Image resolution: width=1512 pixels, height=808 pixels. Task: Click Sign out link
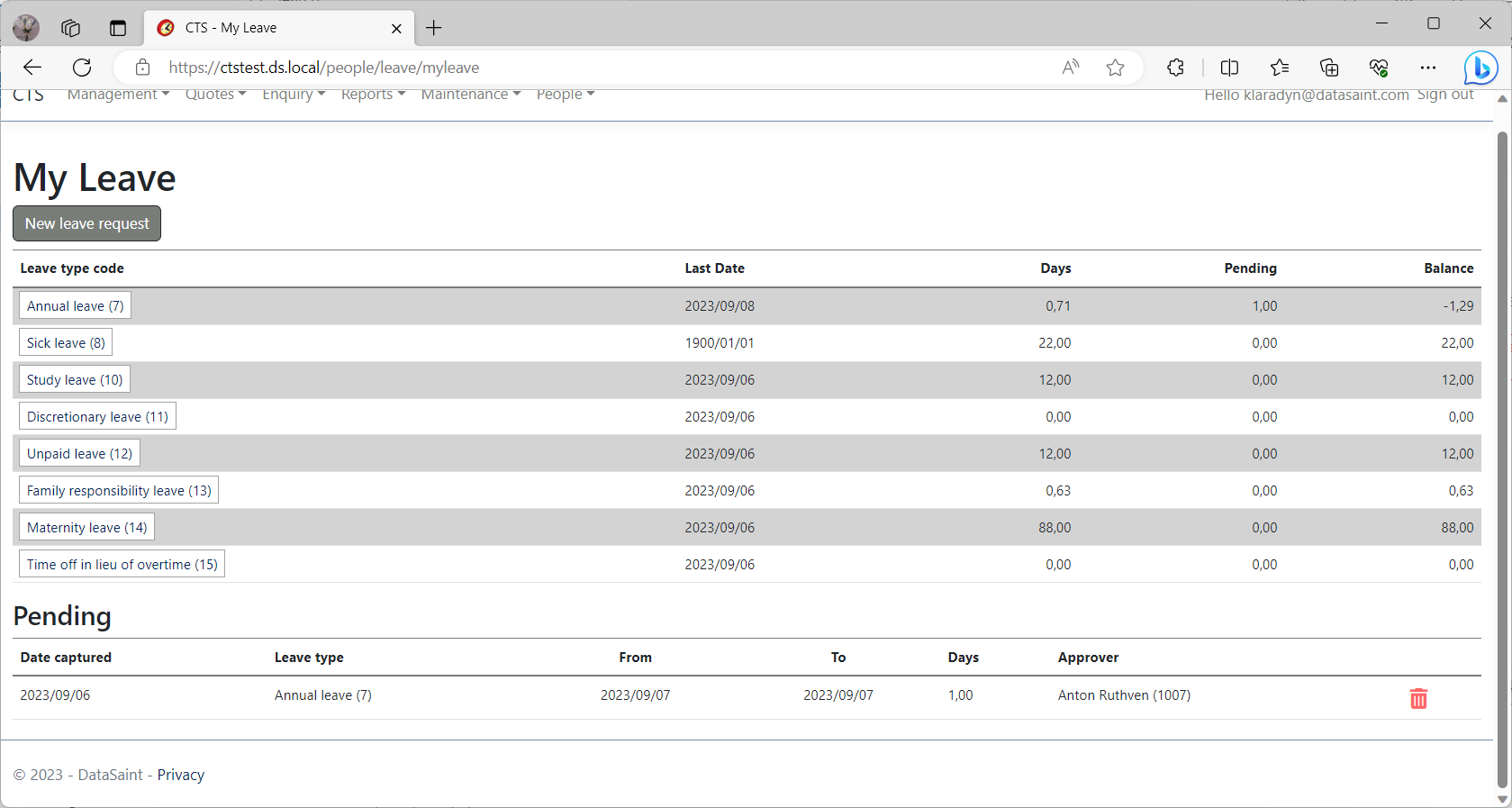point(1445,95)
